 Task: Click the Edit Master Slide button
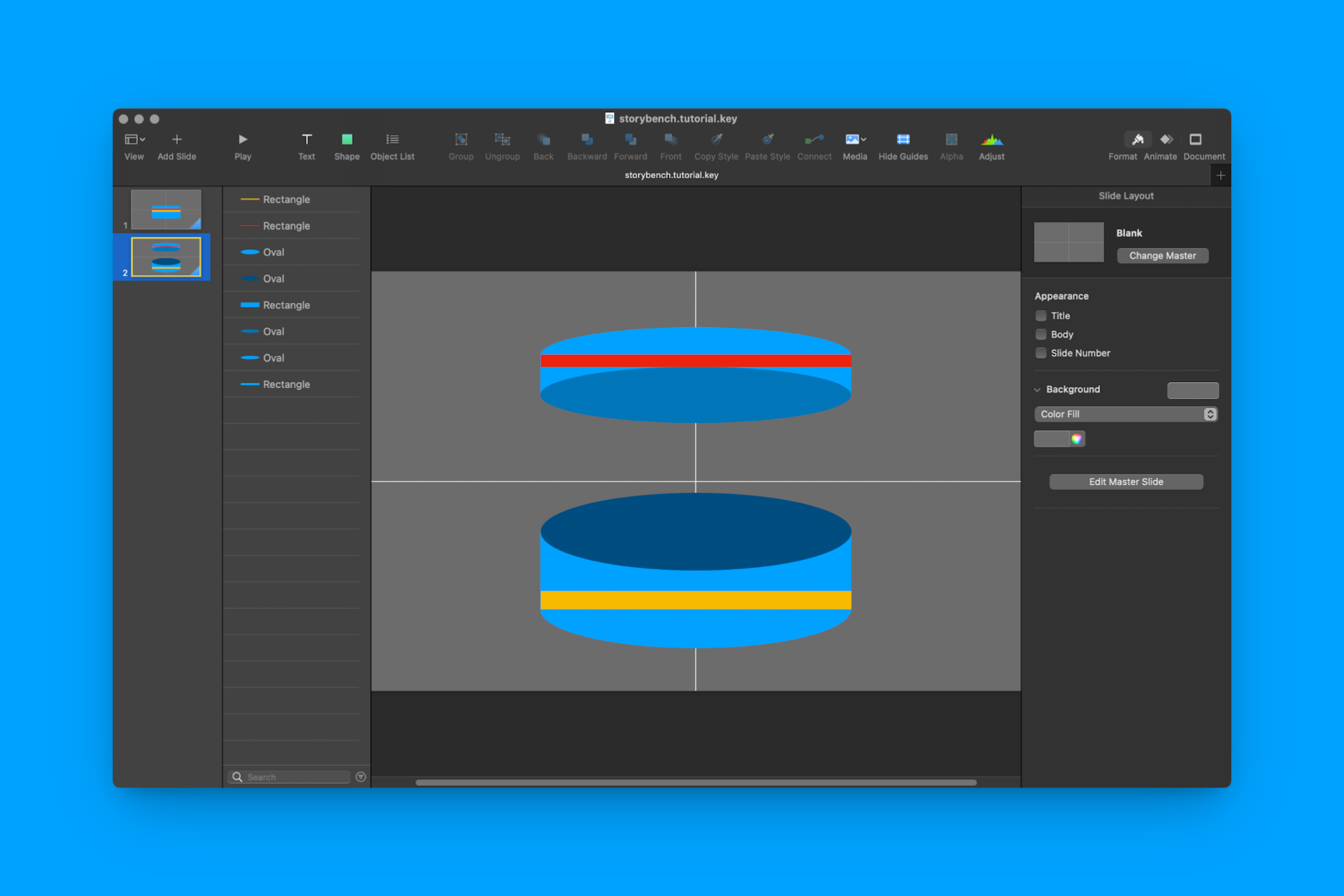(x=1126, y=482)
